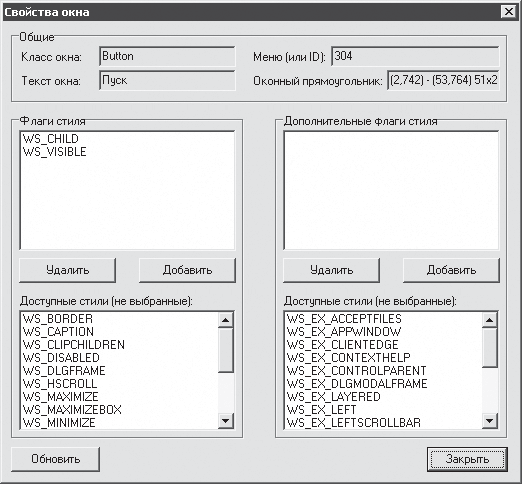Click up arrow of WS styles list scrollbar
This screenshot has width=522, height=484.
(226, 320)
